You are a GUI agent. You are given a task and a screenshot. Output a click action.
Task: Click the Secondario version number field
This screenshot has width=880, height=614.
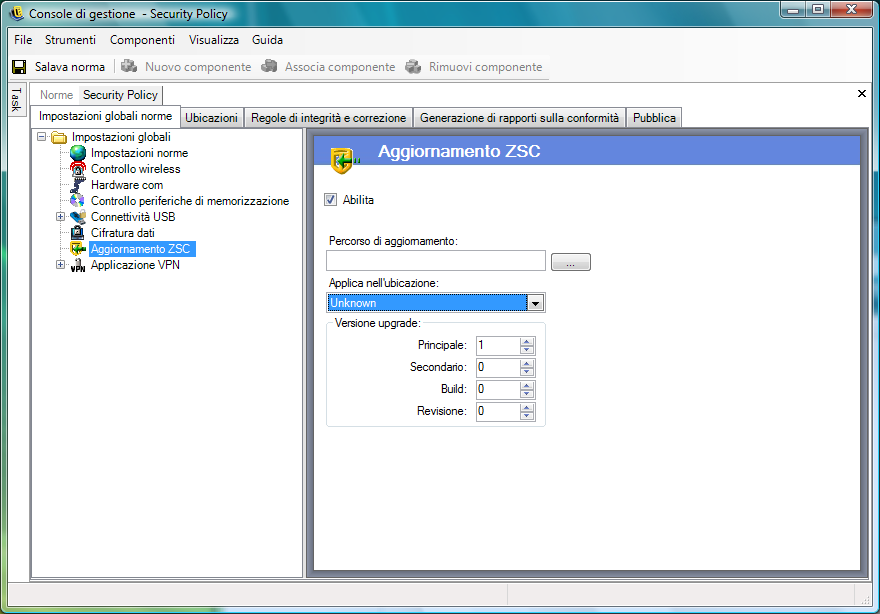(498, 368)
